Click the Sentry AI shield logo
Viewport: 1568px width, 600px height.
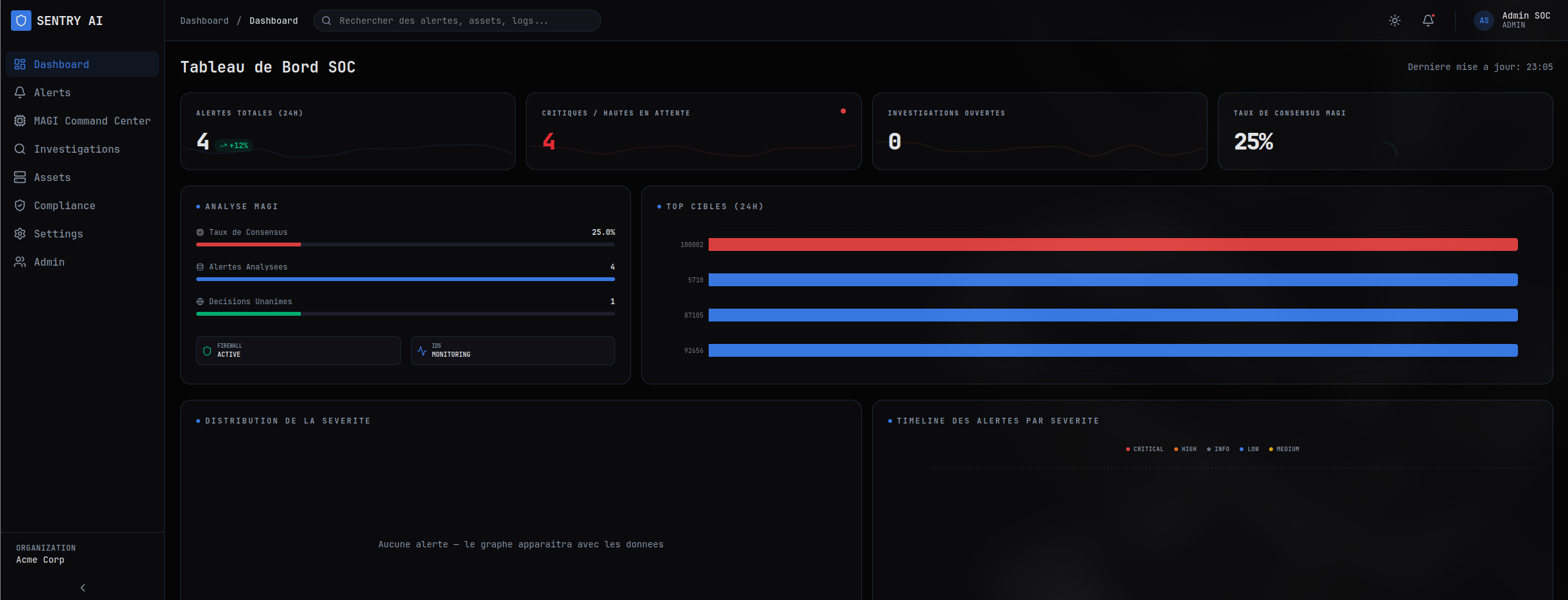(x=21, y=20)
